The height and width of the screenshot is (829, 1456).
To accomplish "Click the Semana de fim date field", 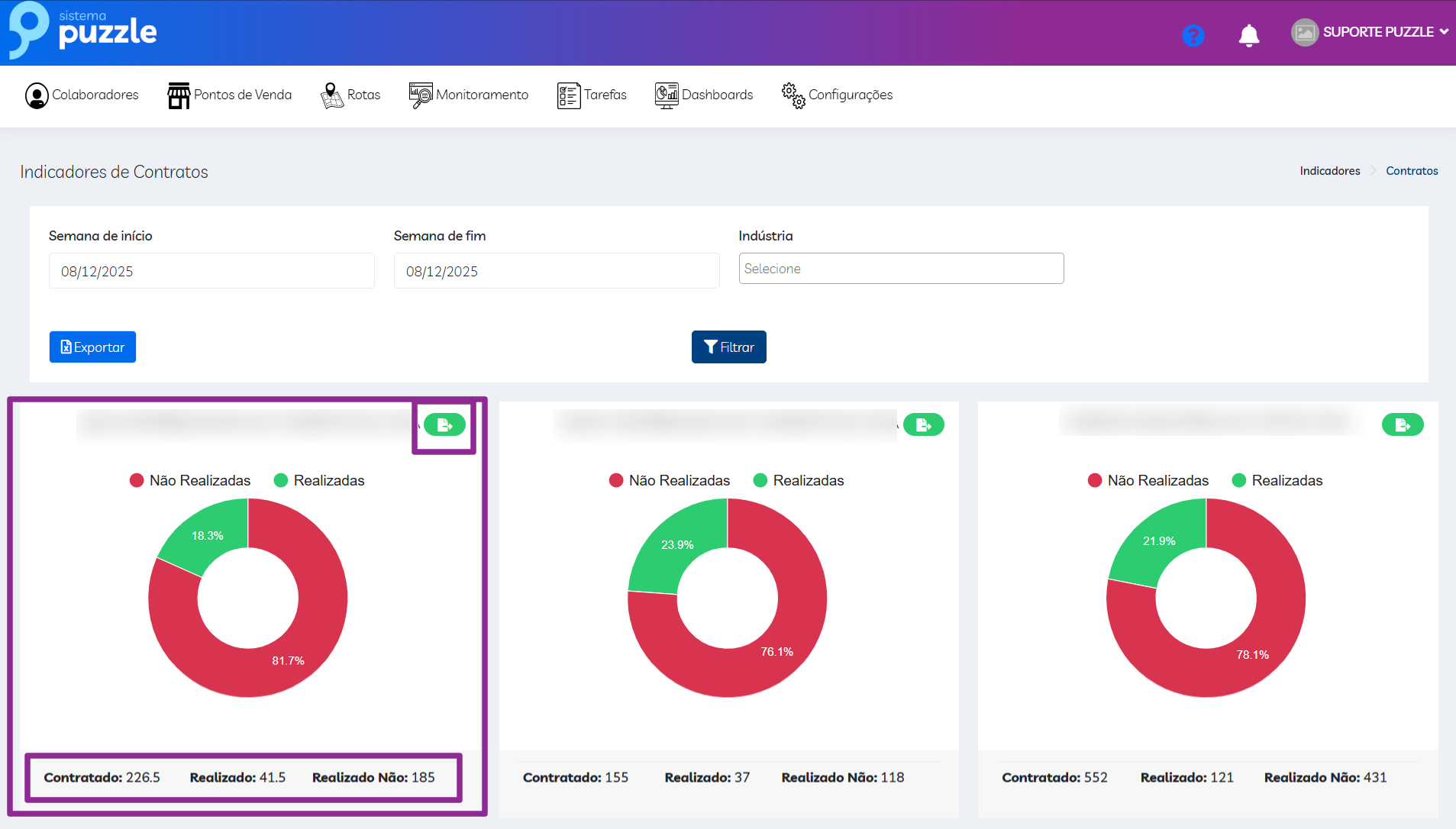I will tap(556, 271).
